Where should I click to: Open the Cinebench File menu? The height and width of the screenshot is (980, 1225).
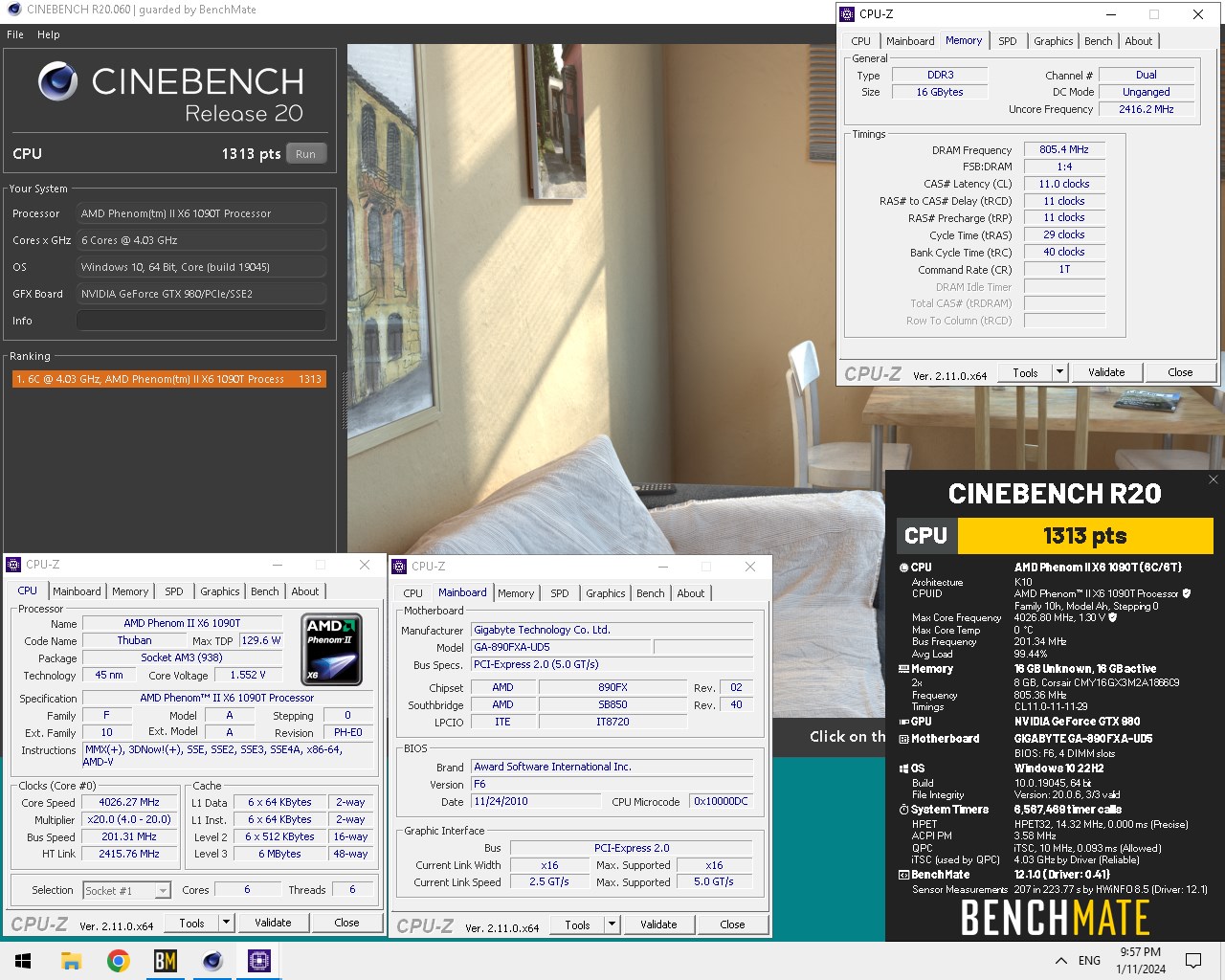[15, 34]
